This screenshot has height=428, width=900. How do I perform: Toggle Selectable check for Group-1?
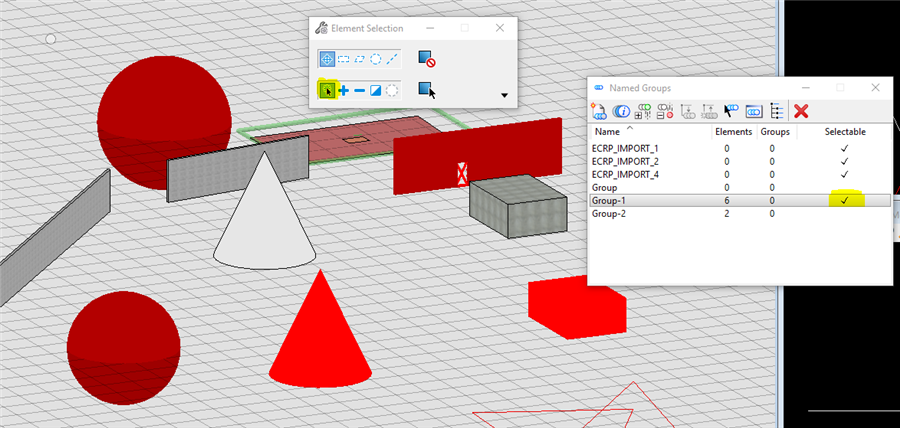[844, 200]
